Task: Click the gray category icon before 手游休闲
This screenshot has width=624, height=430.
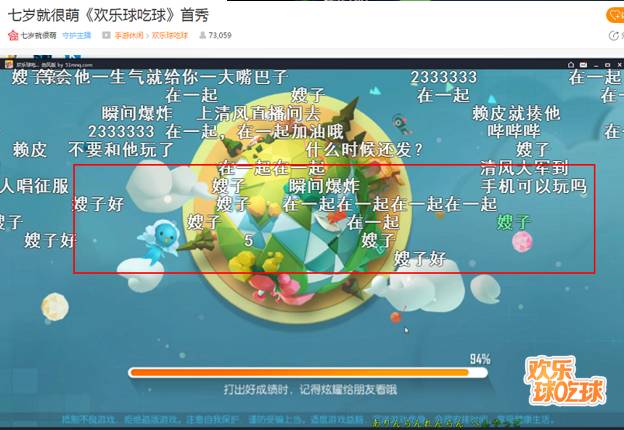Action: (x=106, y=35)
